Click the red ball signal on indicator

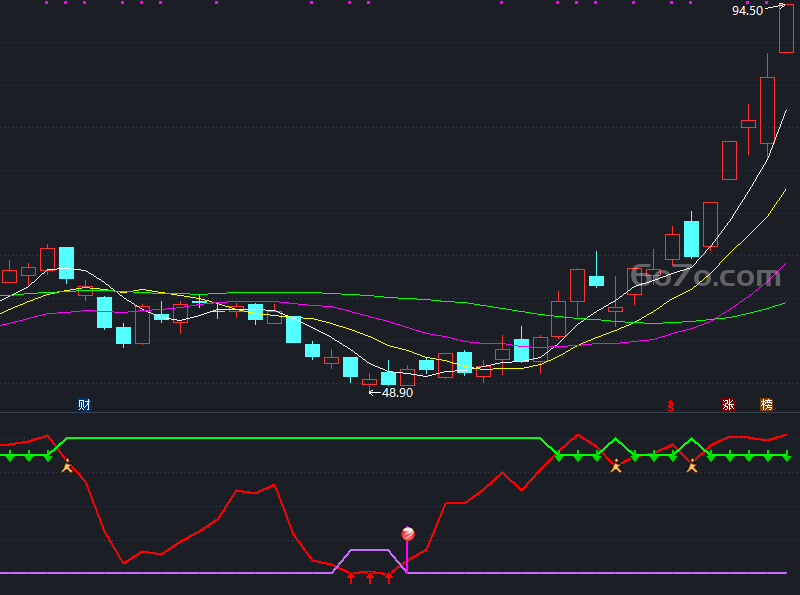408,534
